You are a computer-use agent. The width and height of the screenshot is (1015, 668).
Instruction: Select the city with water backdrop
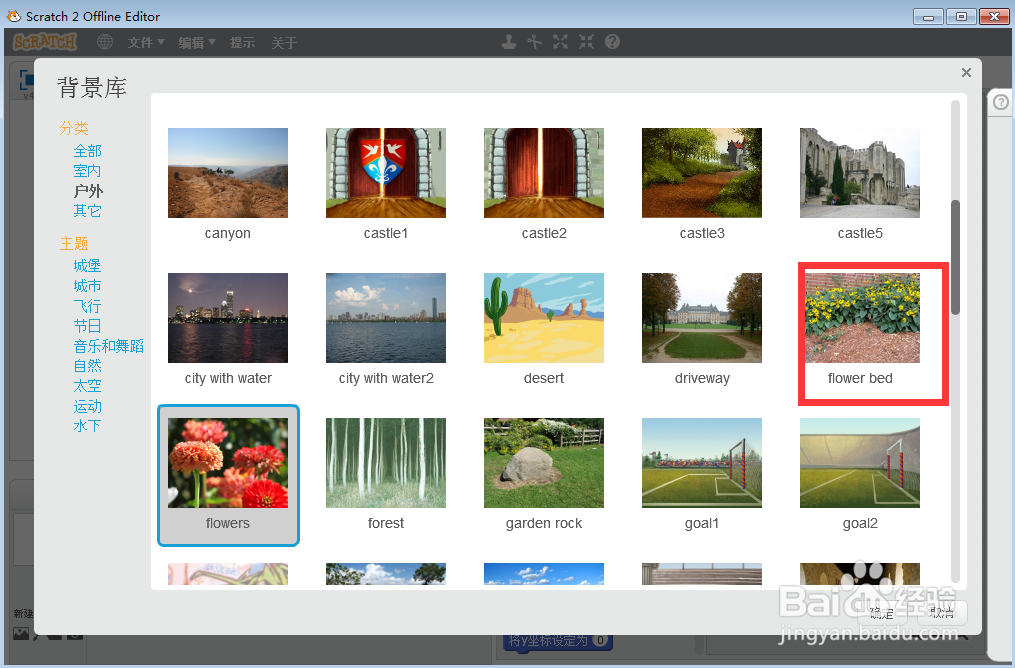tap(228, 318)
